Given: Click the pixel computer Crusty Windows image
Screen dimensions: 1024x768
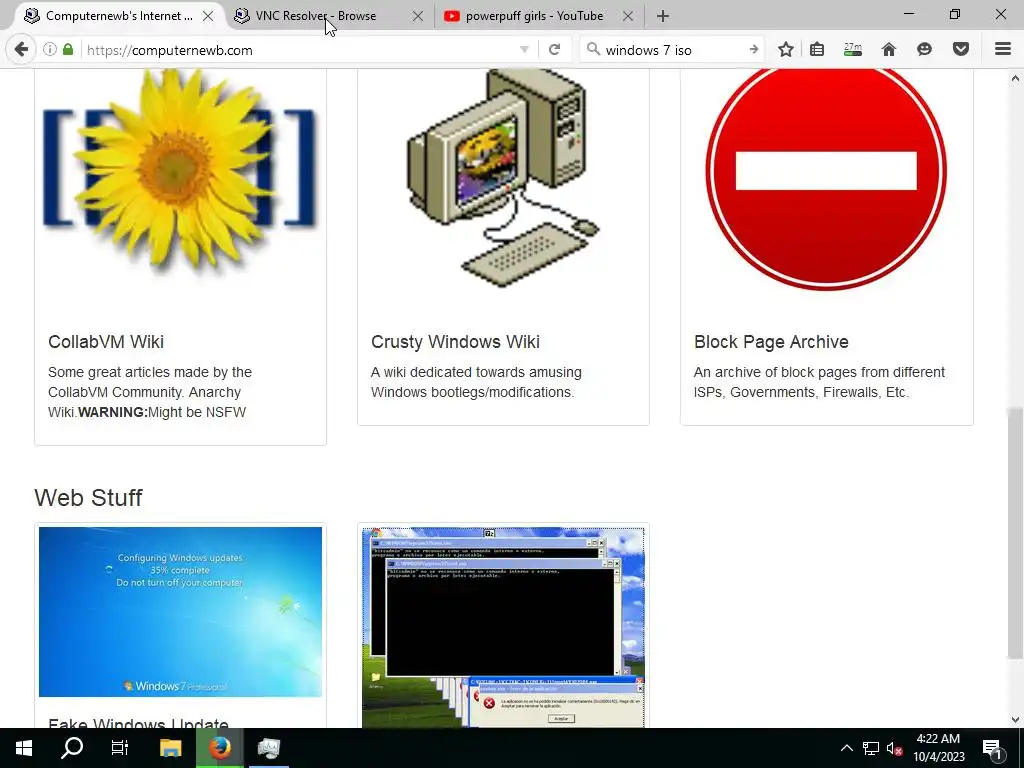Looking at the screenshot, I should 503,178.
